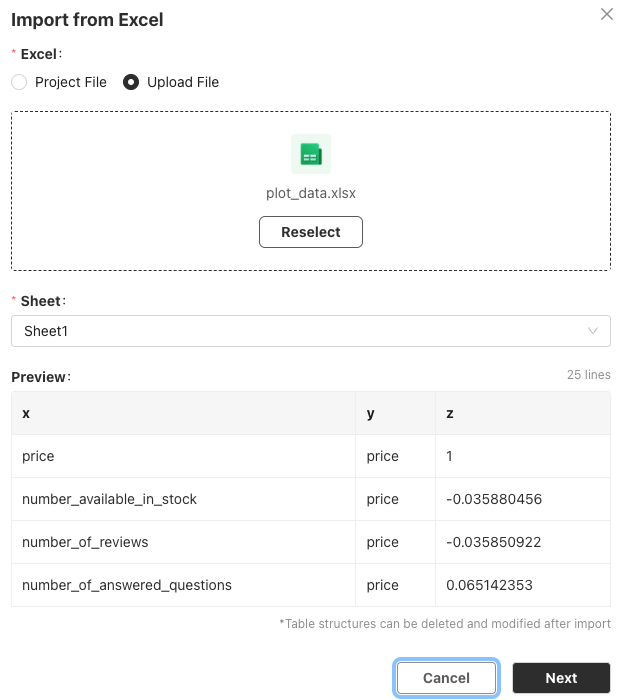The width and height of the screenshot is (624, 700).
Task: Select the Upload File radio option
Action: [x=131, y=82]
